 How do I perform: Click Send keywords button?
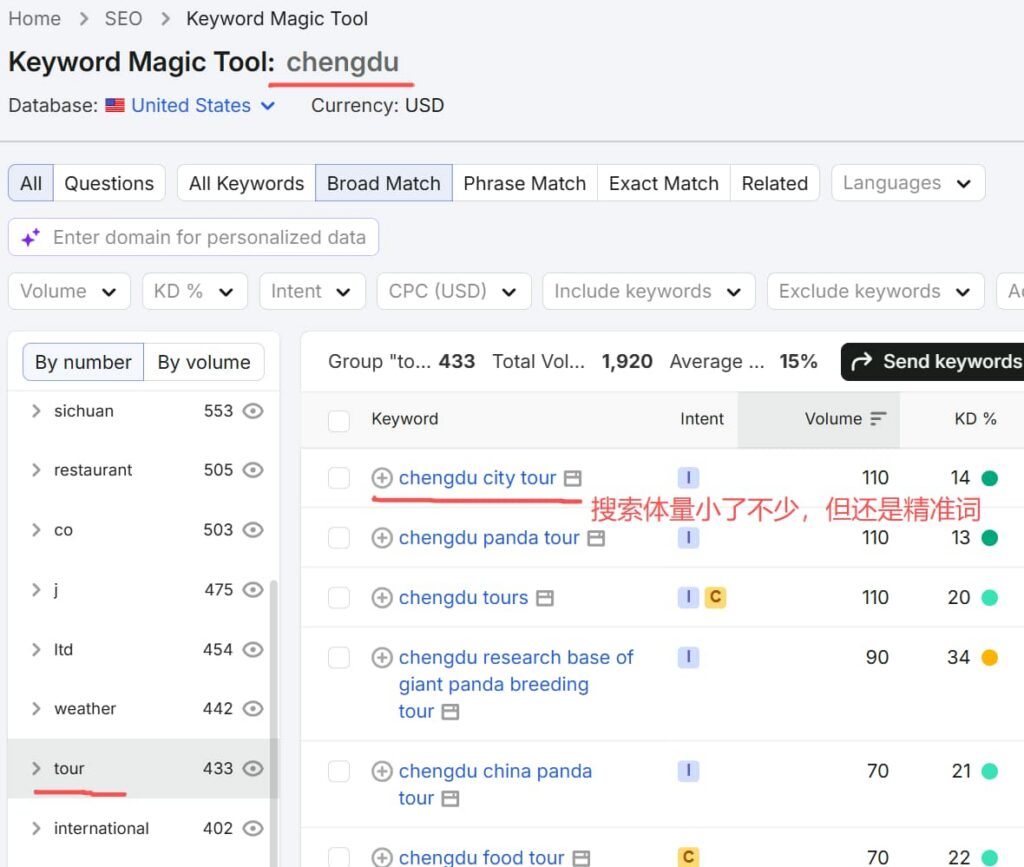click(x=933, y=362)
